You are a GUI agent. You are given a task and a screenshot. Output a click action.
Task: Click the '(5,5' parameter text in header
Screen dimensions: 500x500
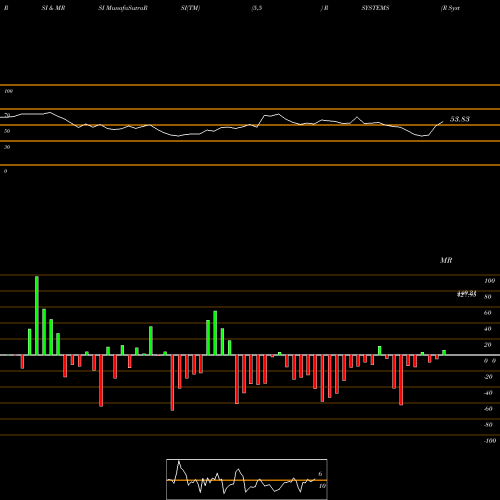[257, 8]
